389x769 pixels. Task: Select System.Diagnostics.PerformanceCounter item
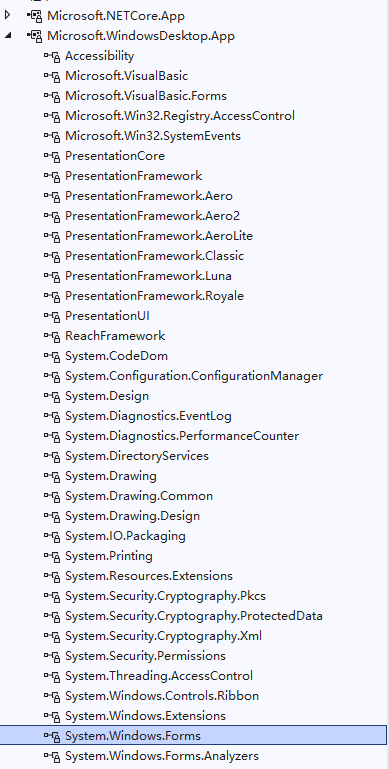coord(182,436)
